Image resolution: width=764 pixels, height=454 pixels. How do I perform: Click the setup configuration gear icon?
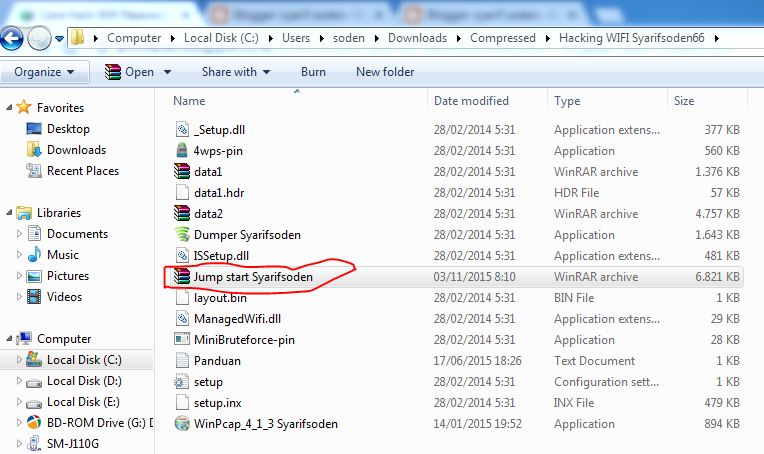[x=182, y=381]
